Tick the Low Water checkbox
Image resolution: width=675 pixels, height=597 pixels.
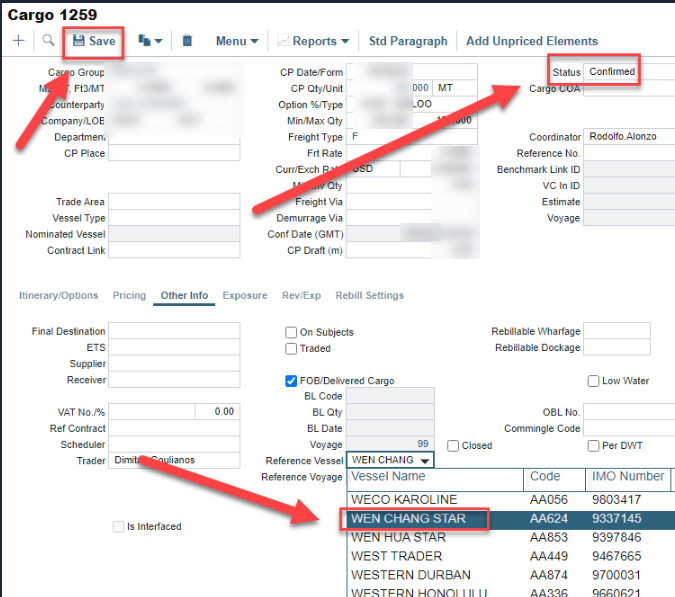point(593,381)
